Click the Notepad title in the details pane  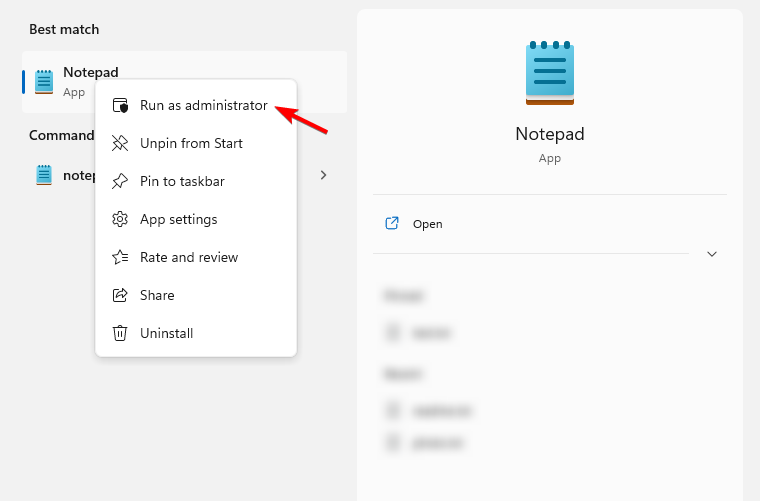point(549,134)
